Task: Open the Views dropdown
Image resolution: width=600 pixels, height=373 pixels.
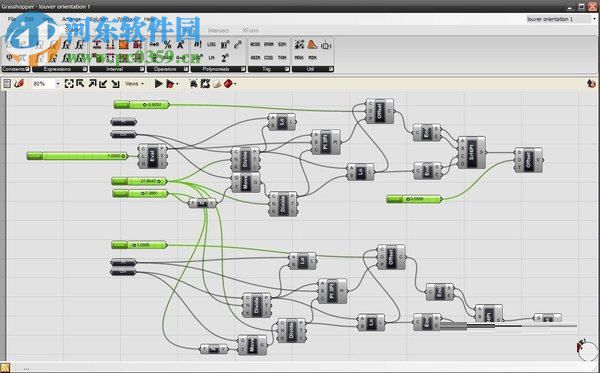Action: pyautogui.click(x=134, y=83)
